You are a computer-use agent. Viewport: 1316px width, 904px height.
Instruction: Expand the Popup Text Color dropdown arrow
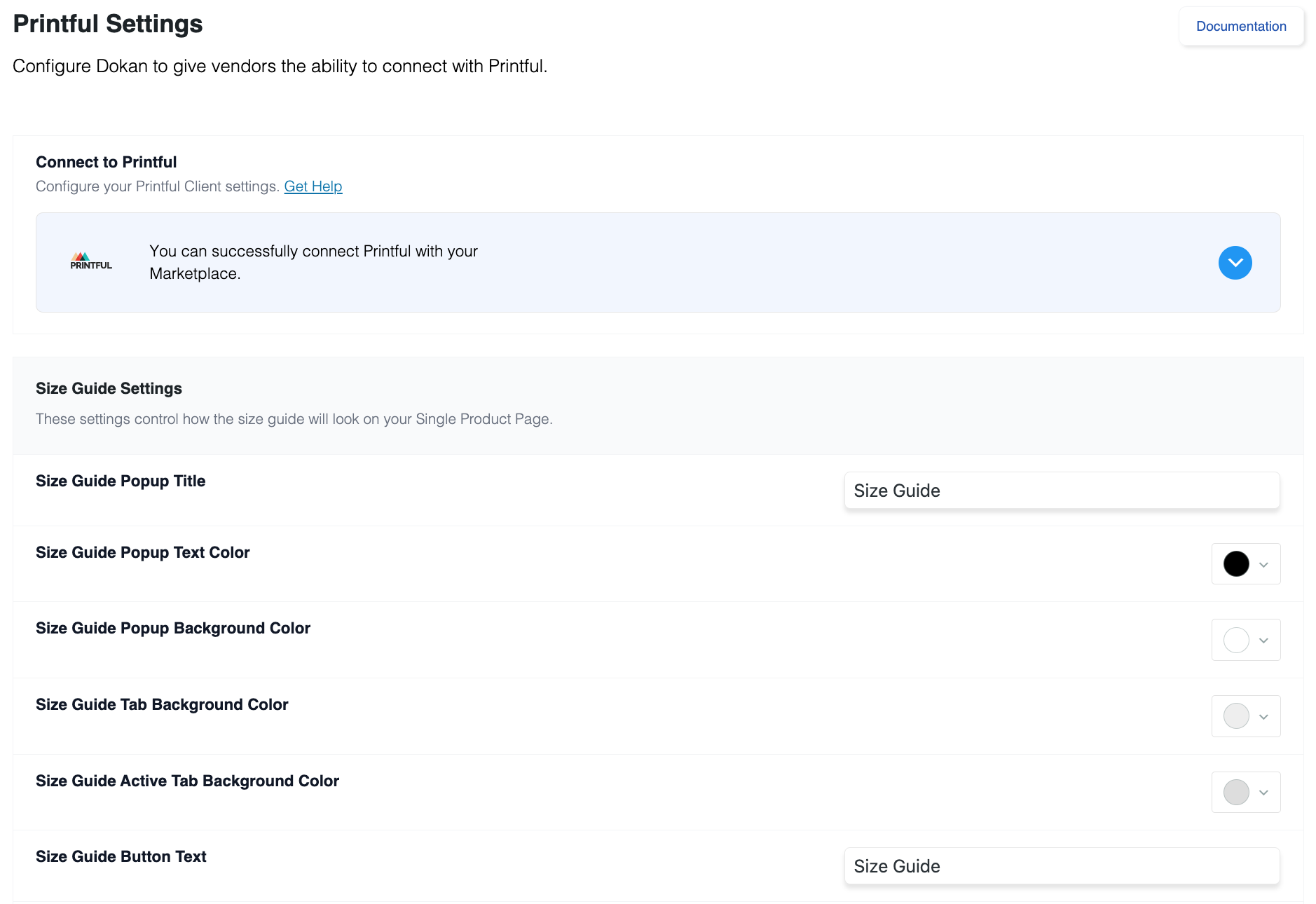coord(1263,565)
